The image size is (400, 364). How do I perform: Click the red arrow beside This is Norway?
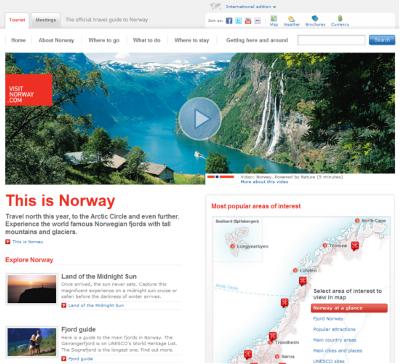(8, 242)
